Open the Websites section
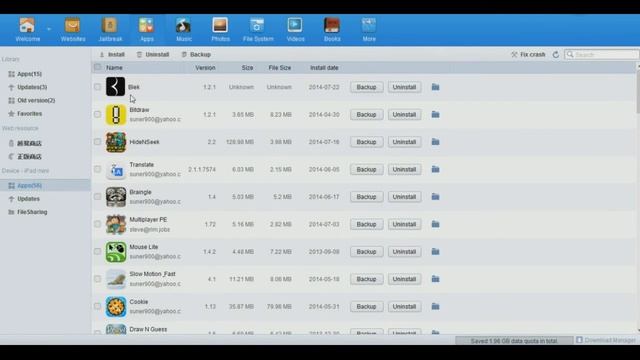The width and height of the screenshot is (640, 360). tap(73, 29)
